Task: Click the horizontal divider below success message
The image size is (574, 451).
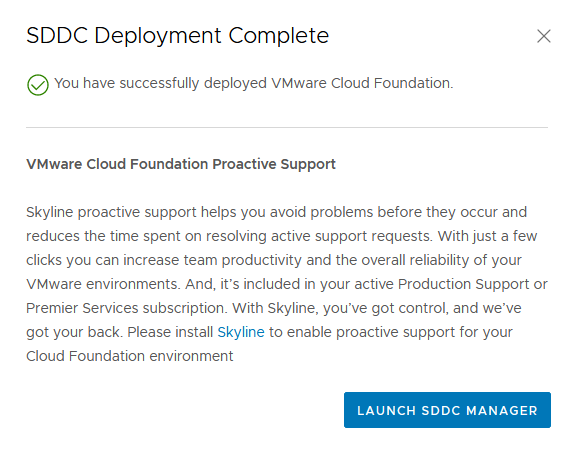Action: coord(287,127)
